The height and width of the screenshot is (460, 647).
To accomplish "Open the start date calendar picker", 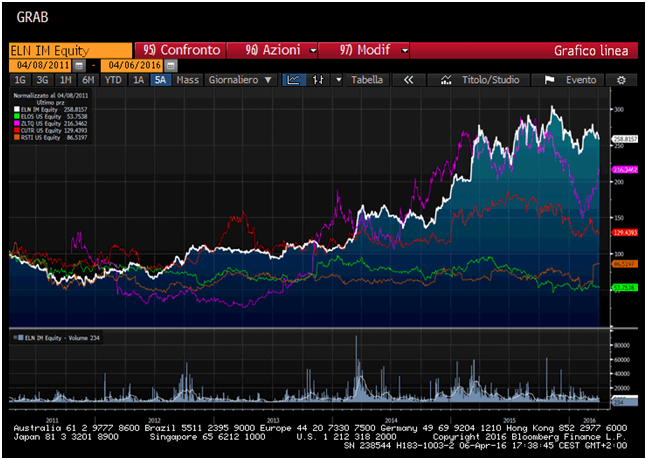I will pos(79,66).
